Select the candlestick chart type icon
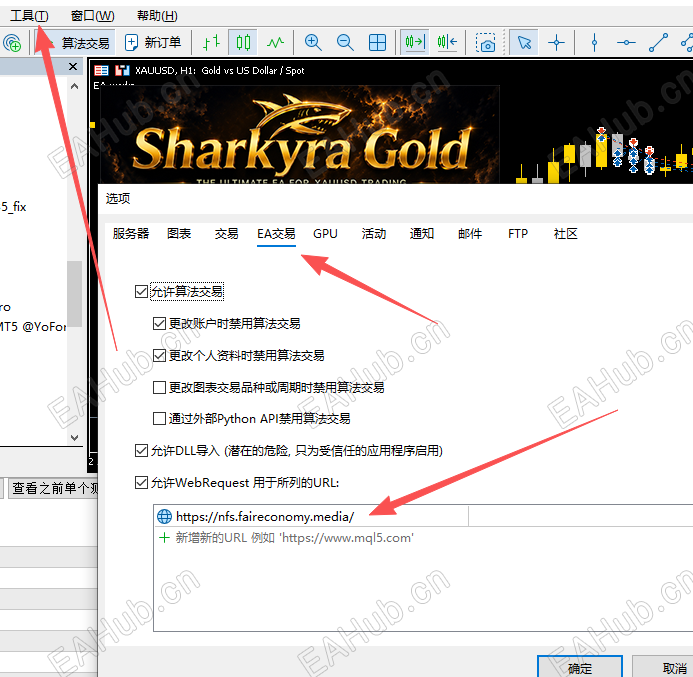Screen dimensions: 693x677 click(x=243, y=43)
